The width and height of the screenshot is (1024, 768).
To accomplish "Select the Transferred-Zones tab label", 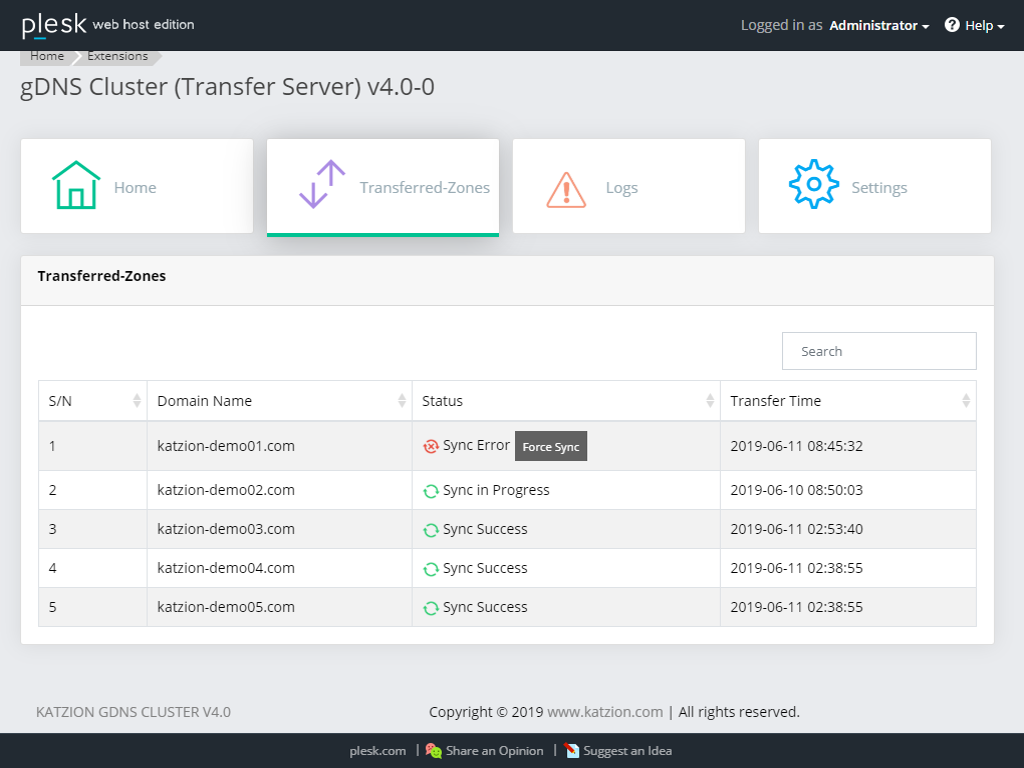I will click(424, 187).
